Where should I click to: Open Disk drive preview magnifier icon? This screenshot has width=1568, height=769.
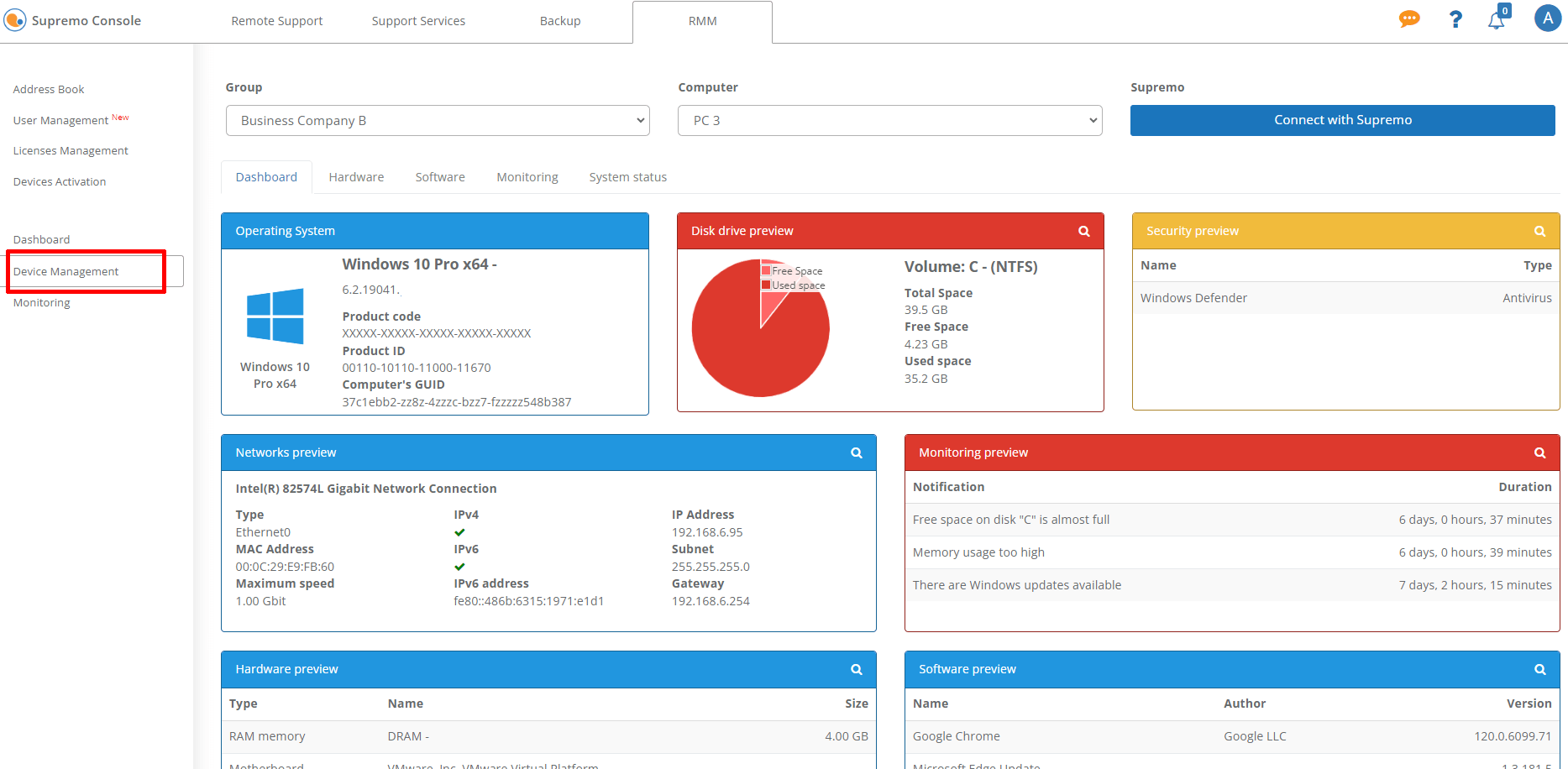point(1084,231)
